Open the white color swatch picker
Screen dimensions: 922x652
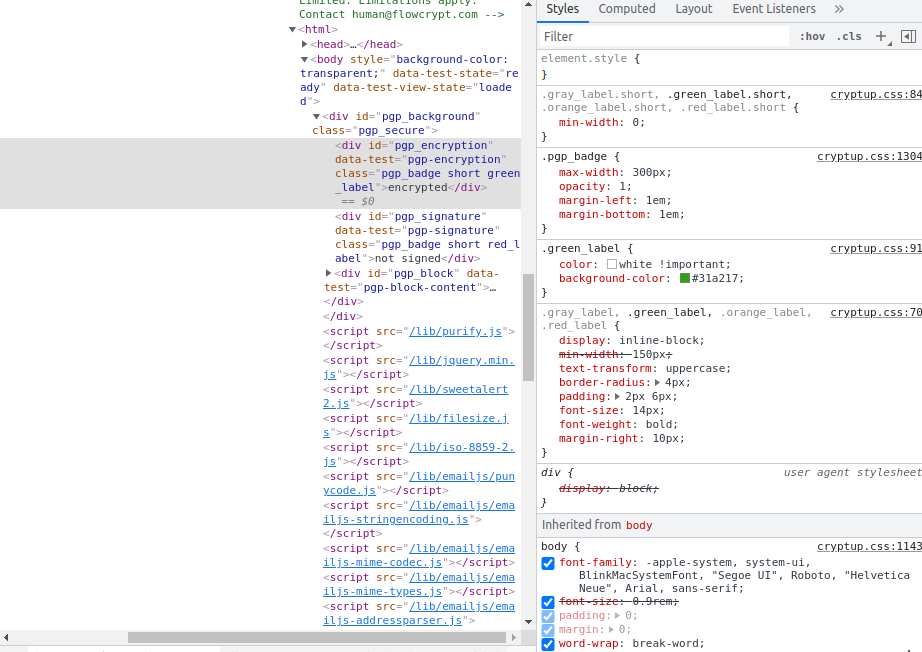(612, 265)
